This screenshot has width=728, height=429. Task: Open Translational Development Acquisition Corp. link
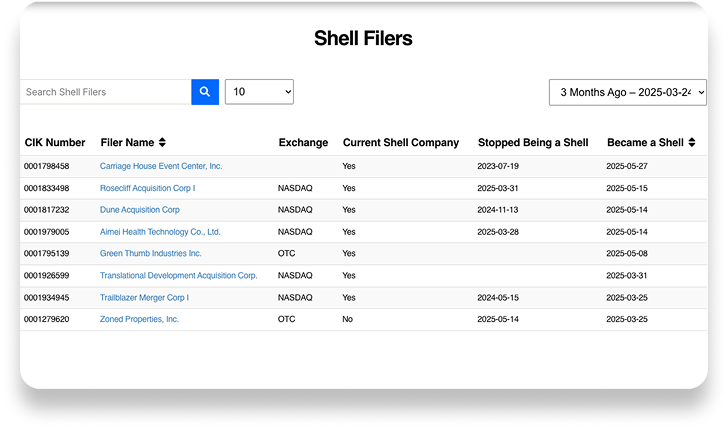click(178, 275)
